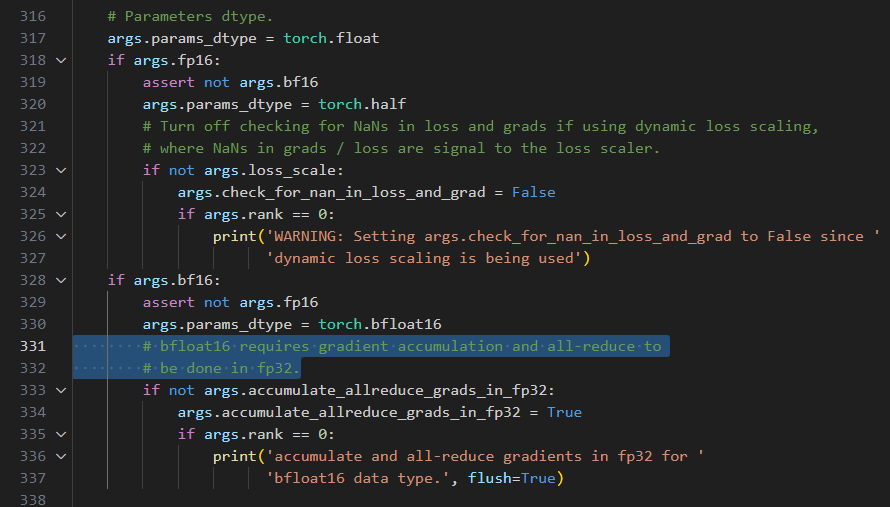Click on 'torch.bfloat16' value
The image size is (890, 507).
(380, 324)
